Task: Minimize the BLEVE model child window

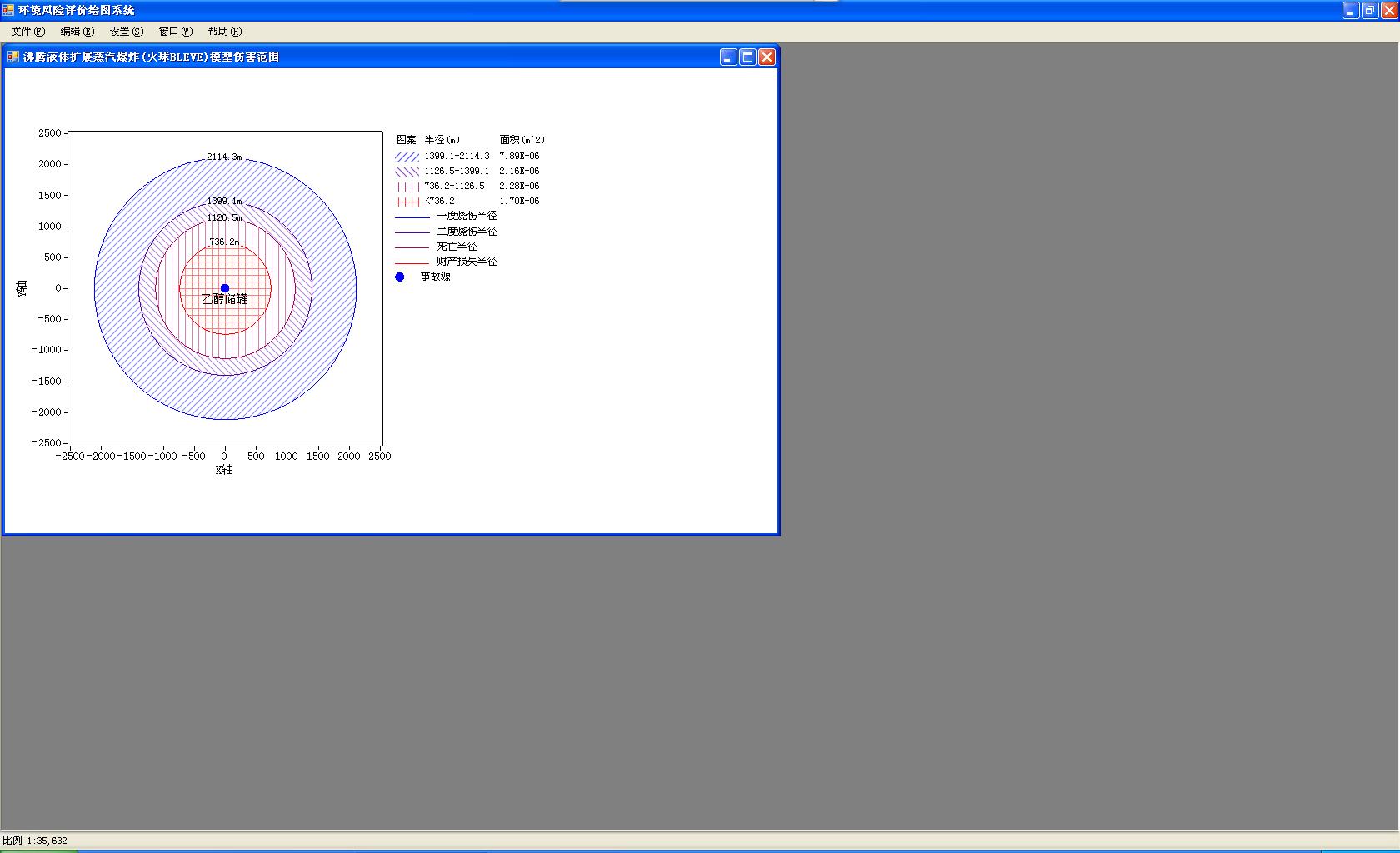Action: 728,57
